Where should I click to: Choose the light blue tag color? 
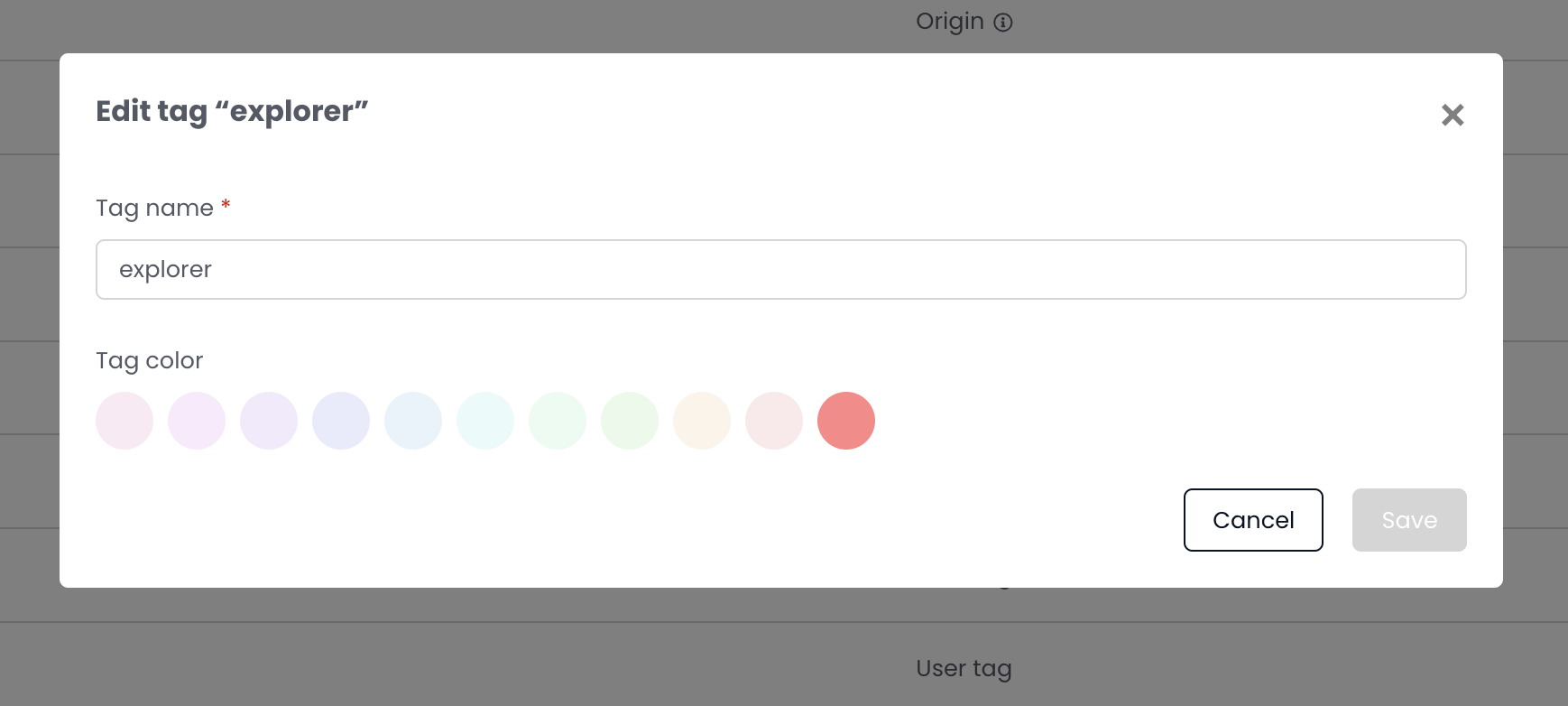(413, 420)
